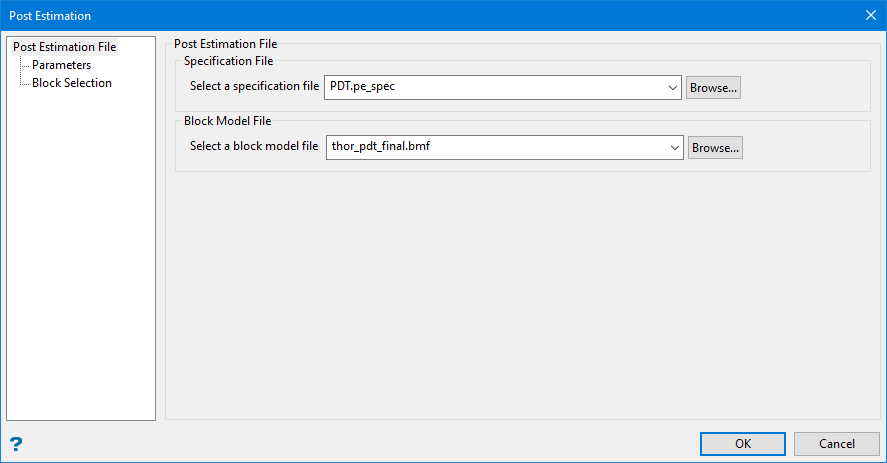Expand the block model file dropdown arrow
This screenshot has height=463, width=887.
point(674,148)
